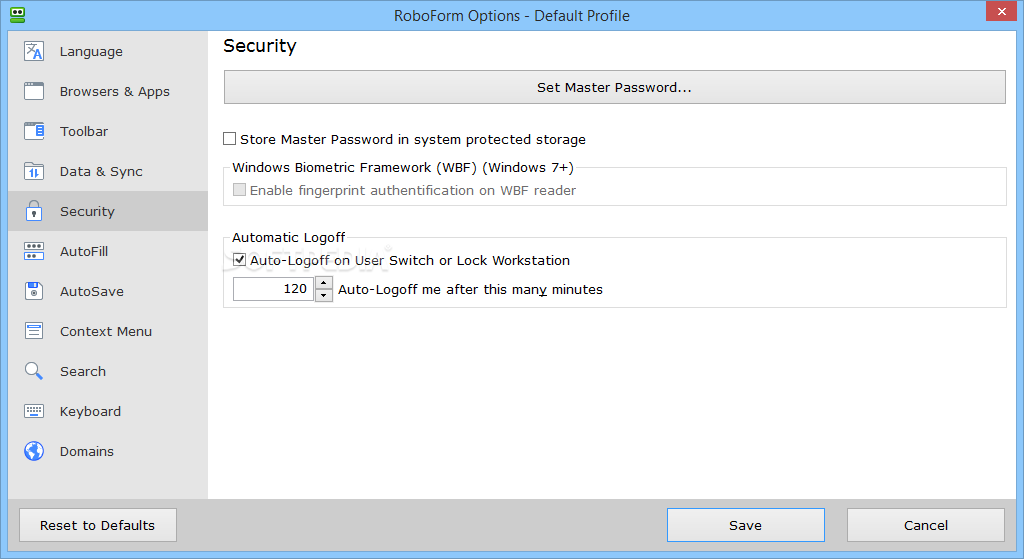1024x559 pixels.
Task: Open the Context Menu settings page
Action: 108,331
